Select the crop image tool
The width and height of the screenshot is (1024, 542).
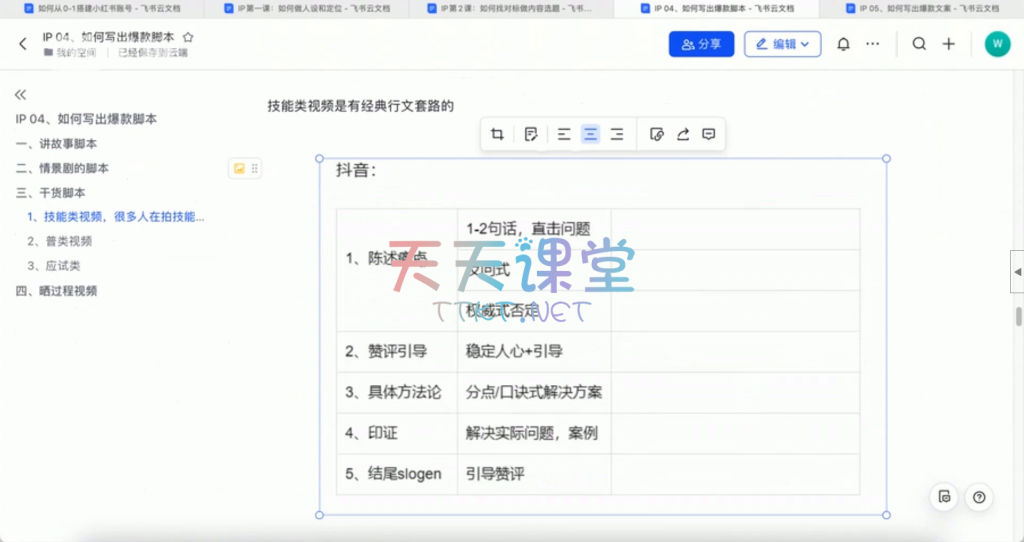click(x=497, y=135)
